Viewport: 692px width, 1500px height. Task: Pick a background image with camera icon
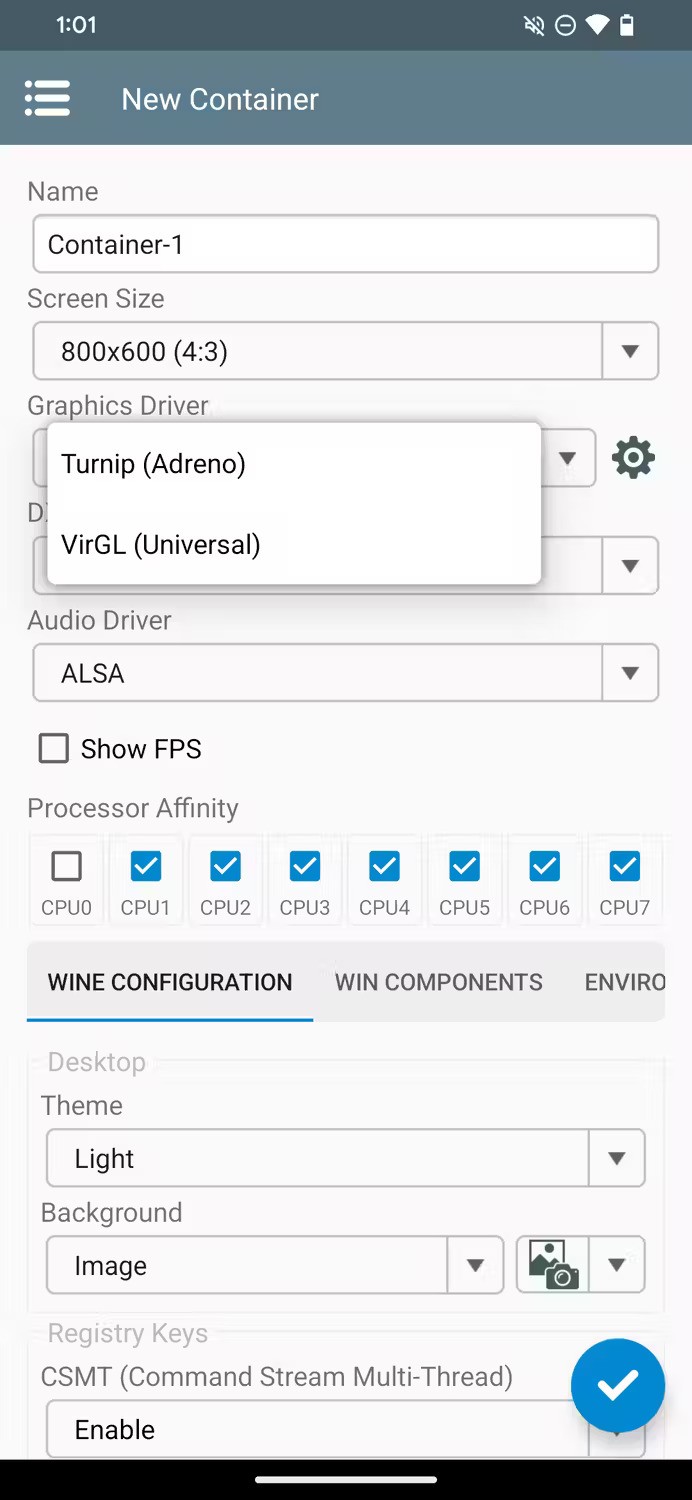click(553, 1265)
